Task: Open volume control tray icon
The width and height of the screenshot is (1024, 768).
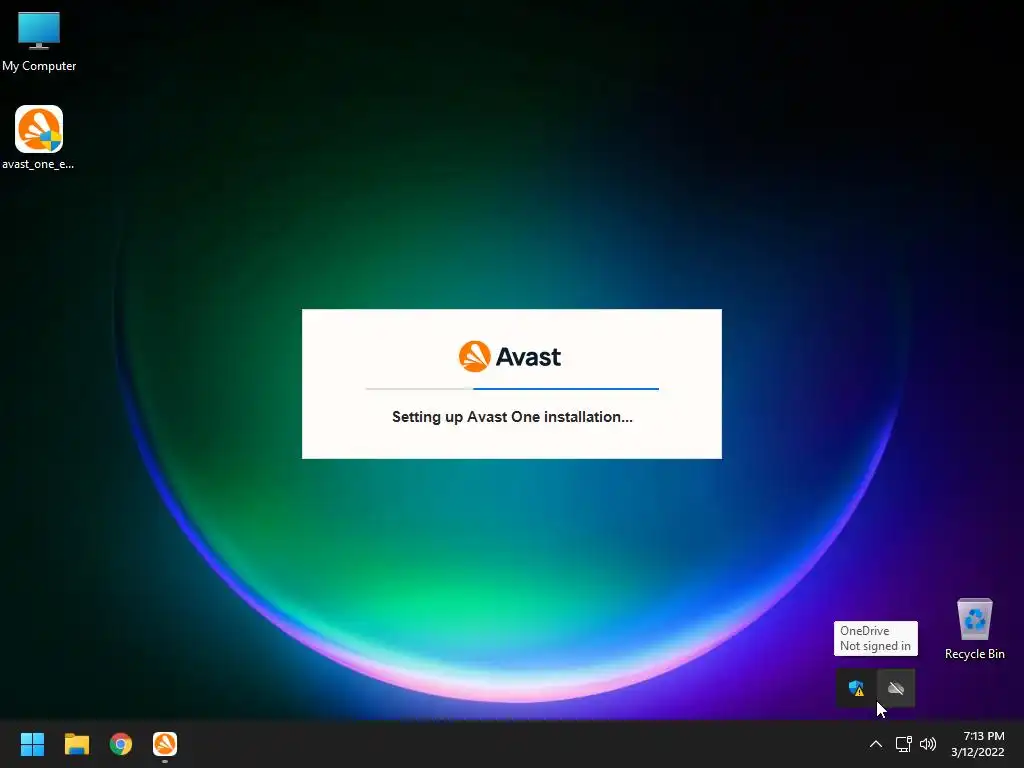Action: click(x=927, y=744)
